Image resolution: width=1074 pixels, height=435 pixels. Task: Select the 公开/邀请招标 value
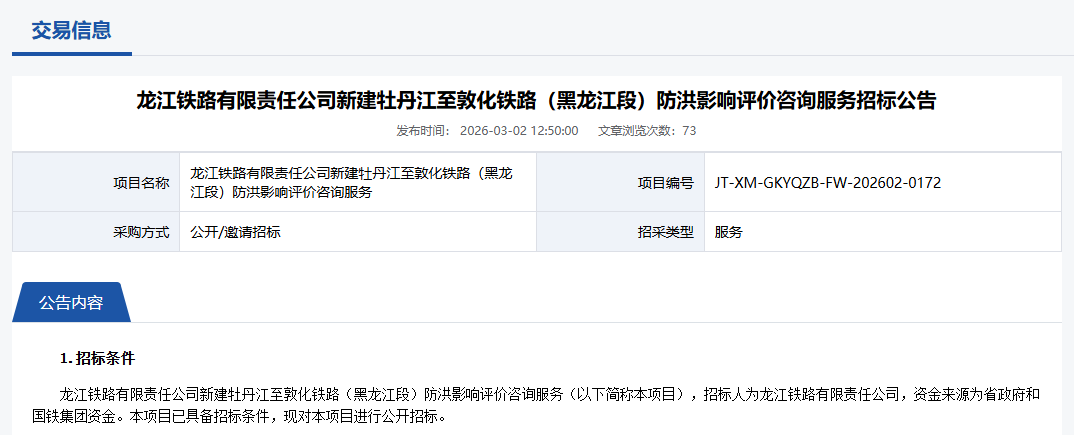[236, 232]
